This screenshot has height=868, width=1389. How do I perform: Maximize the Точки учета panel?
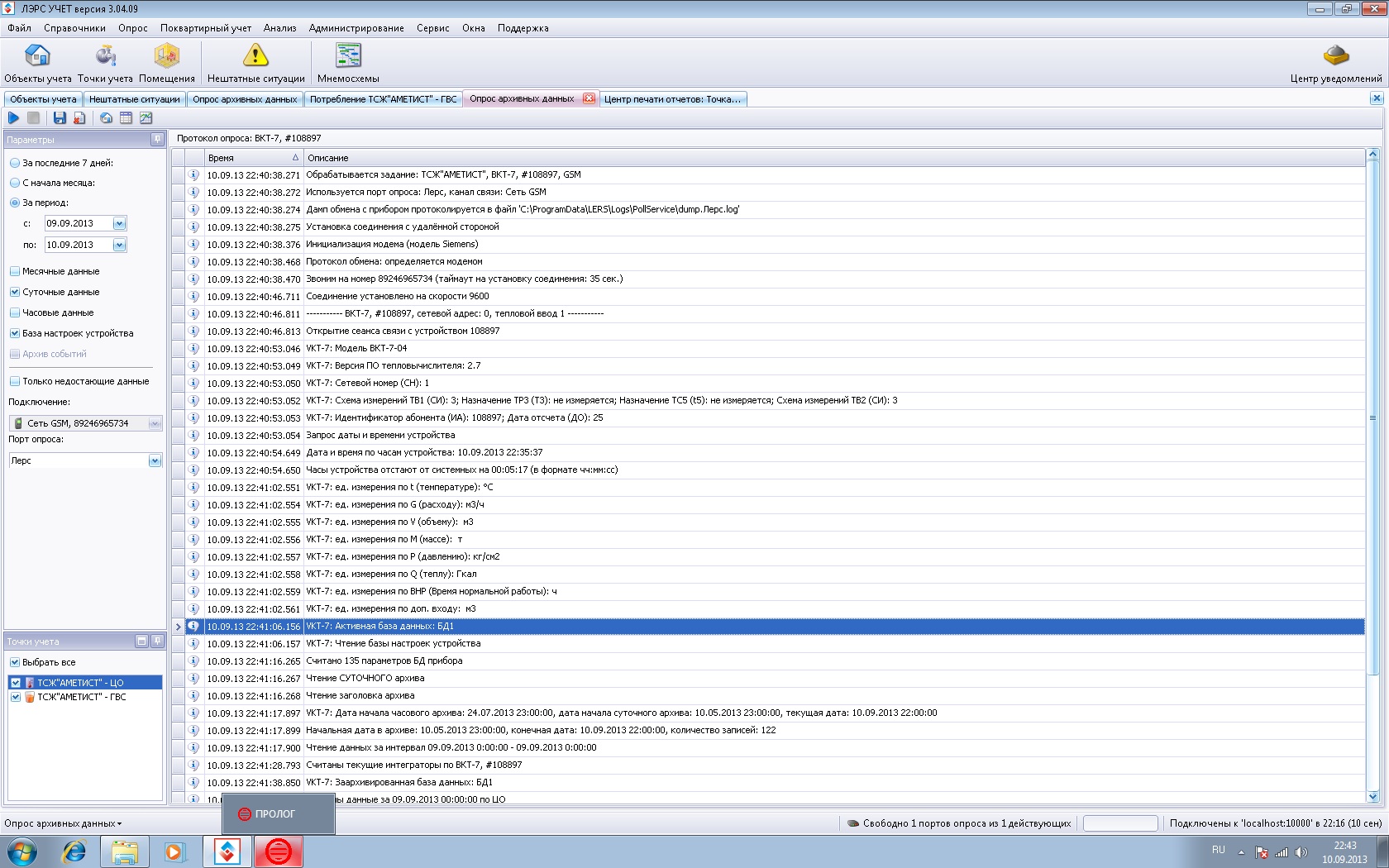click(x=141, y=641)
